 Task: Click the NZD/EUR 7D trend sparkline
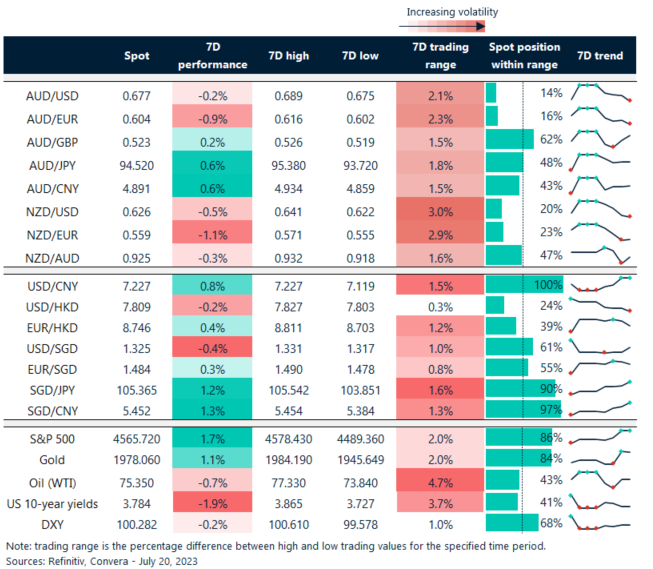601,231
